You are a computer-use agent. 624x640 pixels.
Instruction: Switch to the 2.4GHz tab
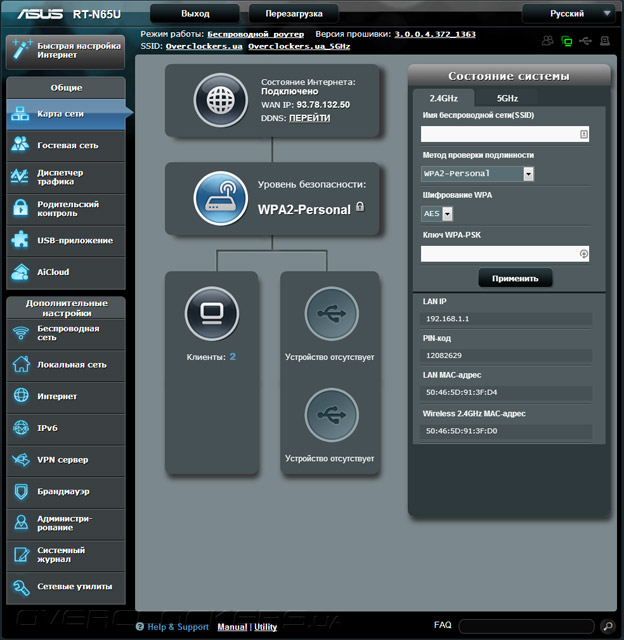(x=443, y=98)
